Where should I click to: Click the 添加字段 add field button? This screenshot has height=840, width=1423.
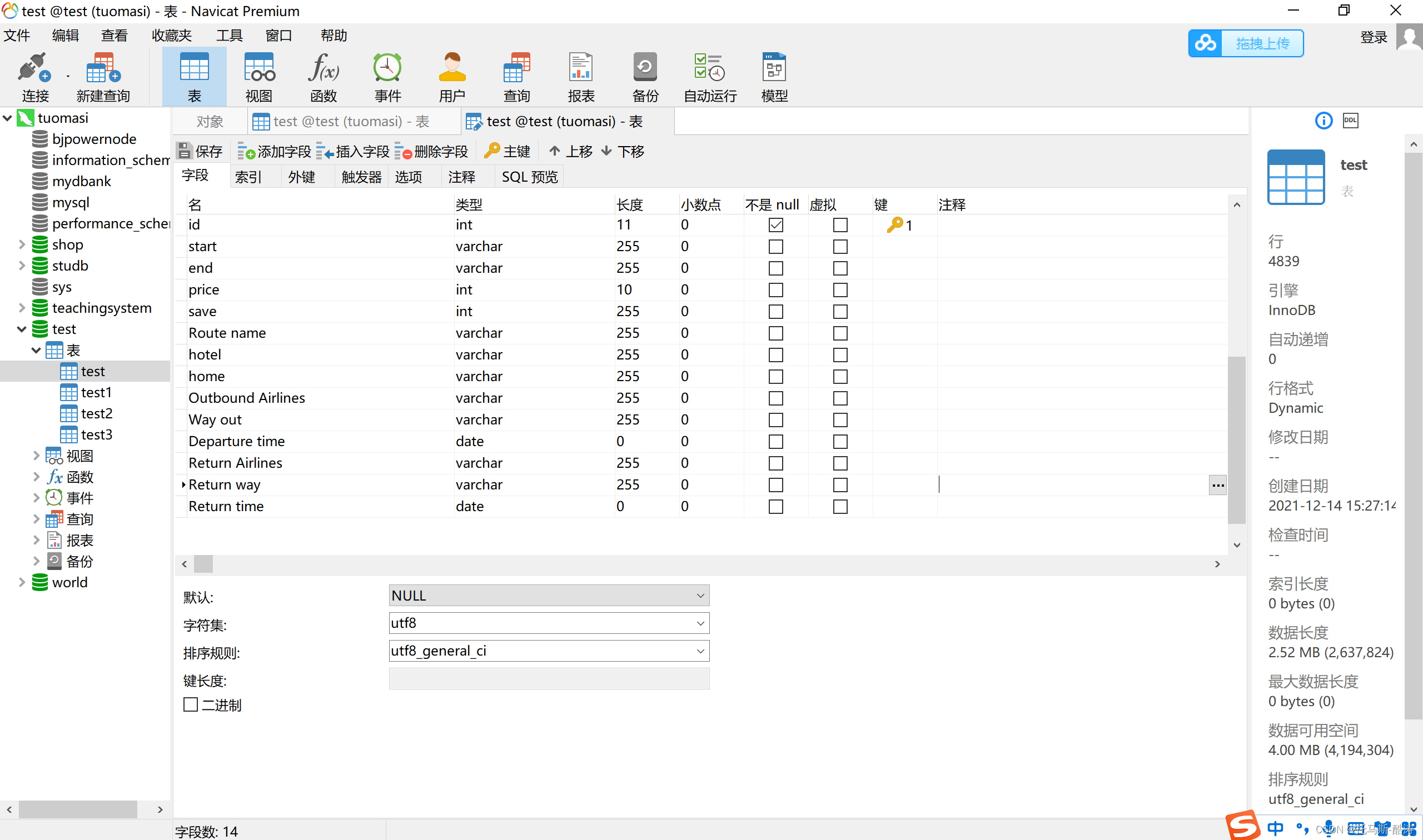pos(275,151)
